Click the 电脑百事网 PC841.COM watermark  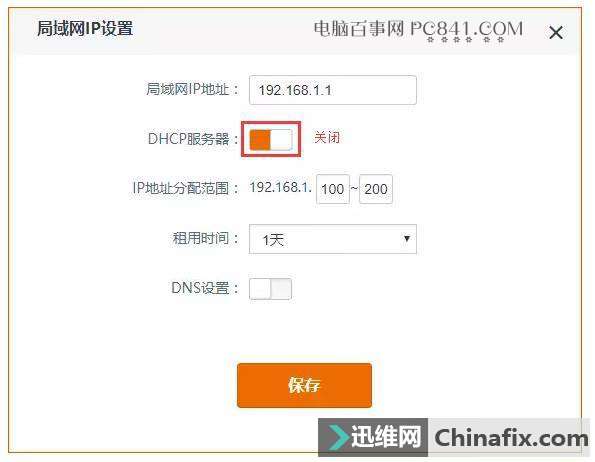419,29
